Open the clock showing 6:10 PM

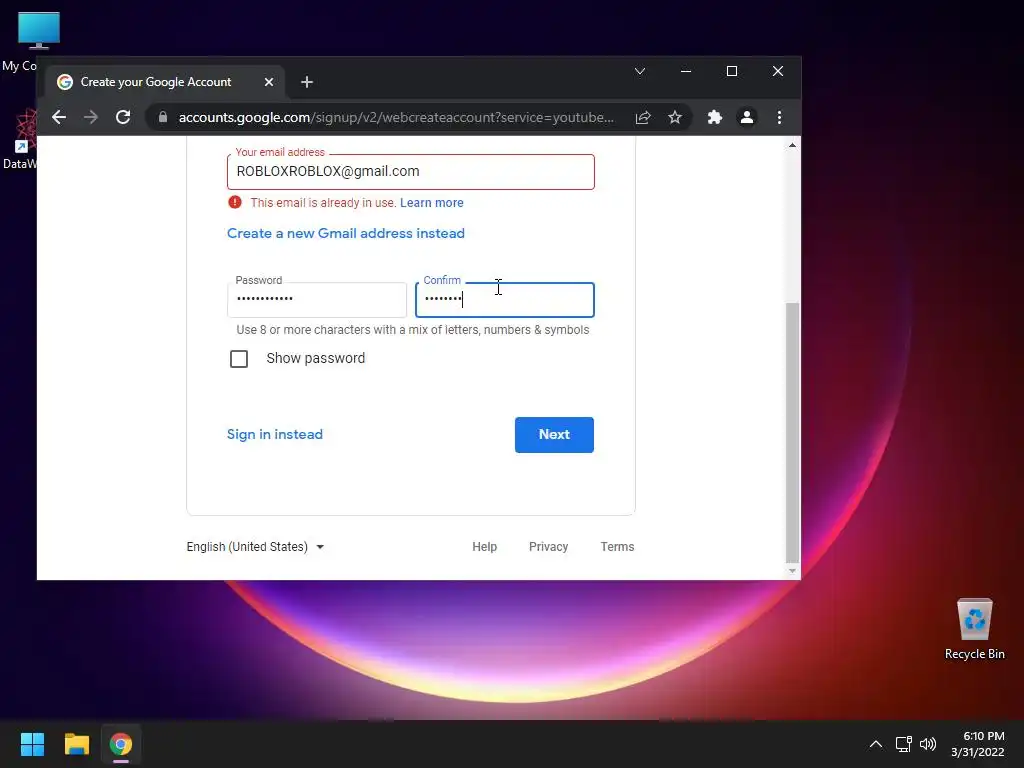[x=978, y=744]
